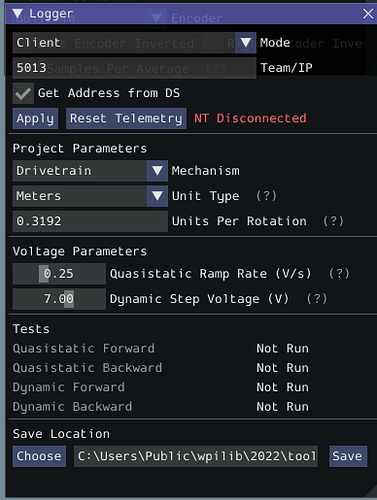This screenshot has width=377, height=500.
Task: Click Reset Telemetry button
Action: point(126,118)
